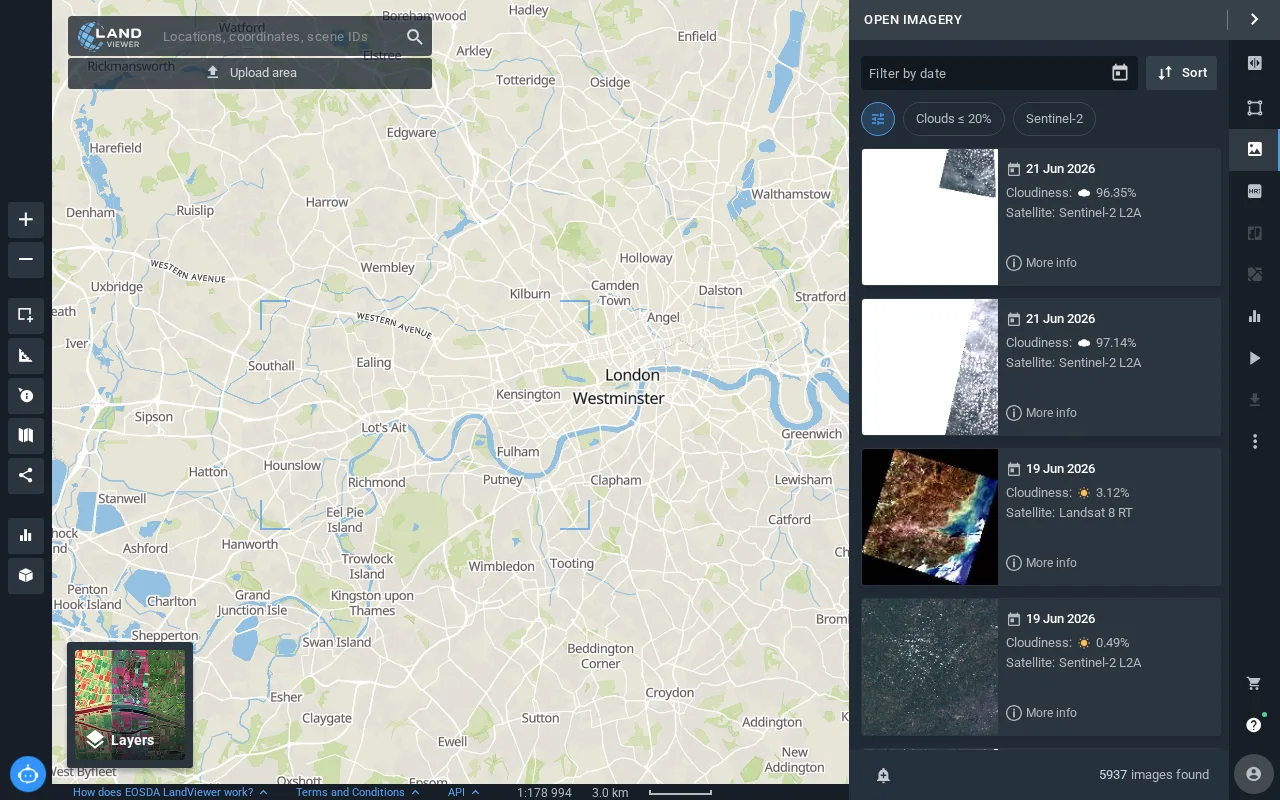Open the chatbot assistant icon
Screen dimensions: 1280x800
tap(28, 774)
